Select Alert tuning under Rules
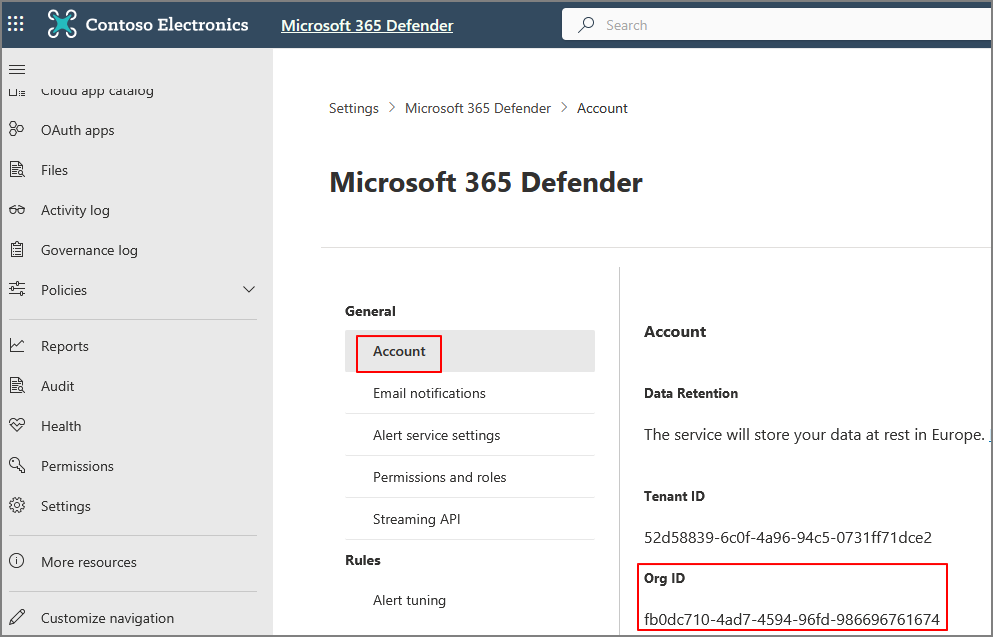 (409, 600)
